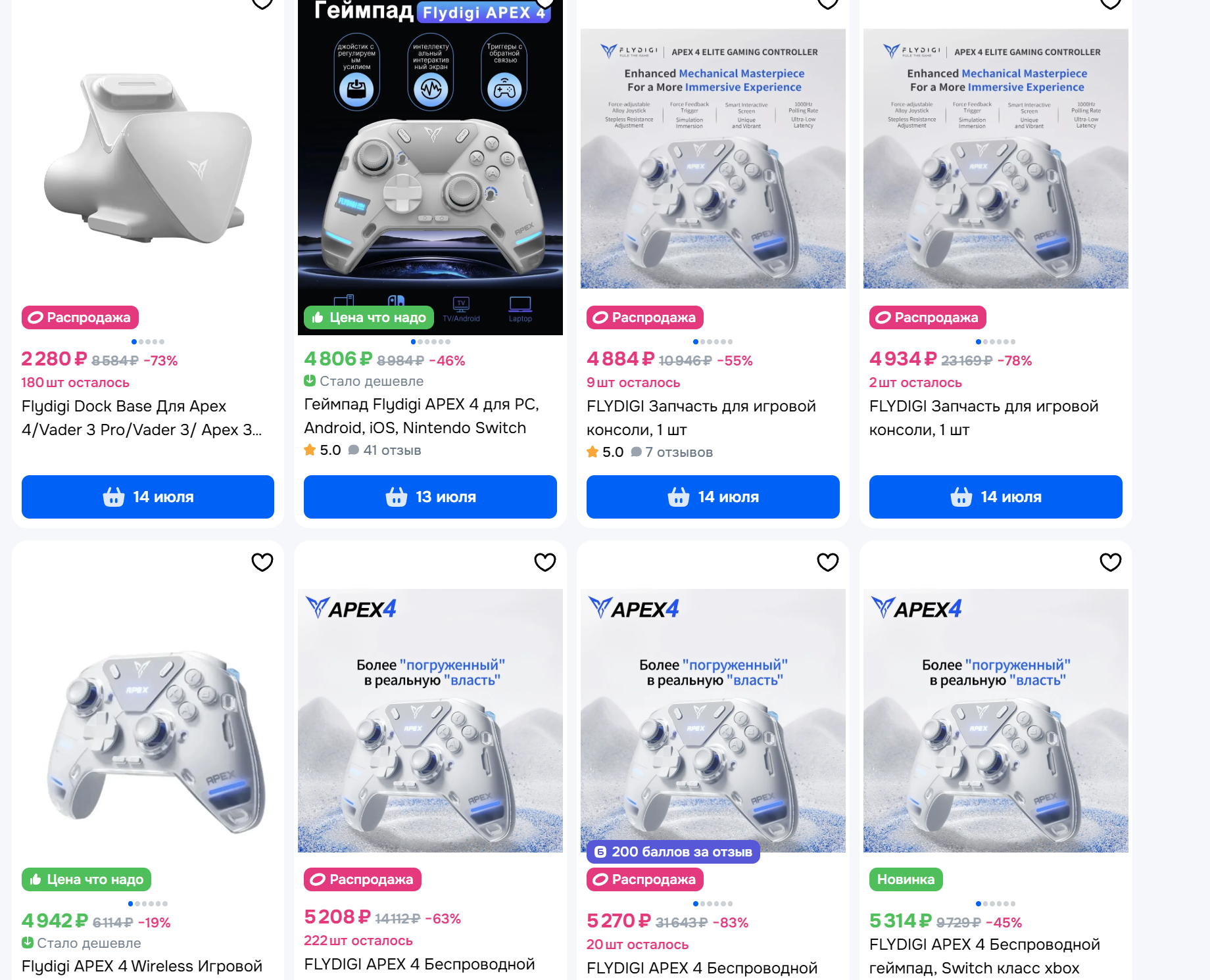Click the 200 баллов за отзыв badge

(673, 852)
